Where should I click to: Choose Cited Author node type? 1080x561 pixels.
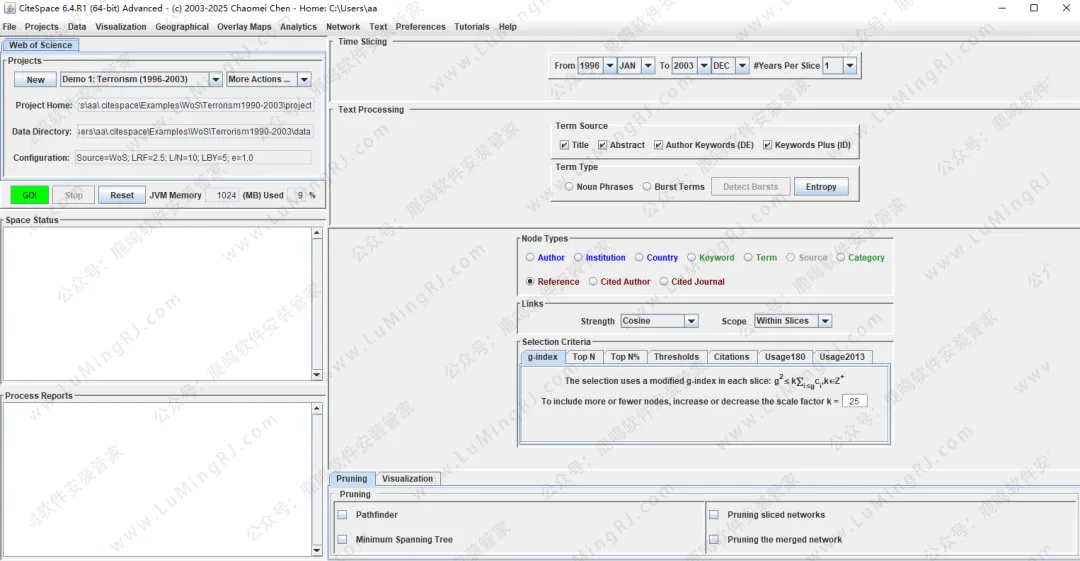593,282
